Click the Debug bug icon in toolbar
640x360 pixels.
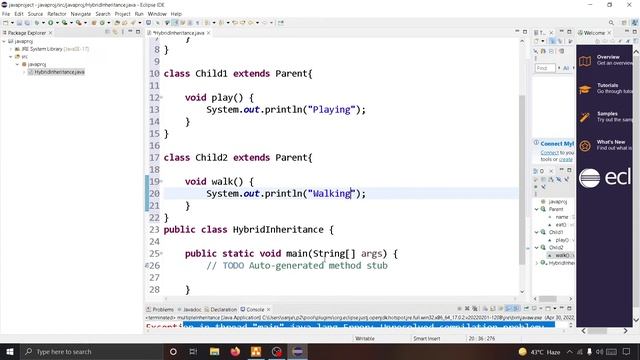coord(37,23)
